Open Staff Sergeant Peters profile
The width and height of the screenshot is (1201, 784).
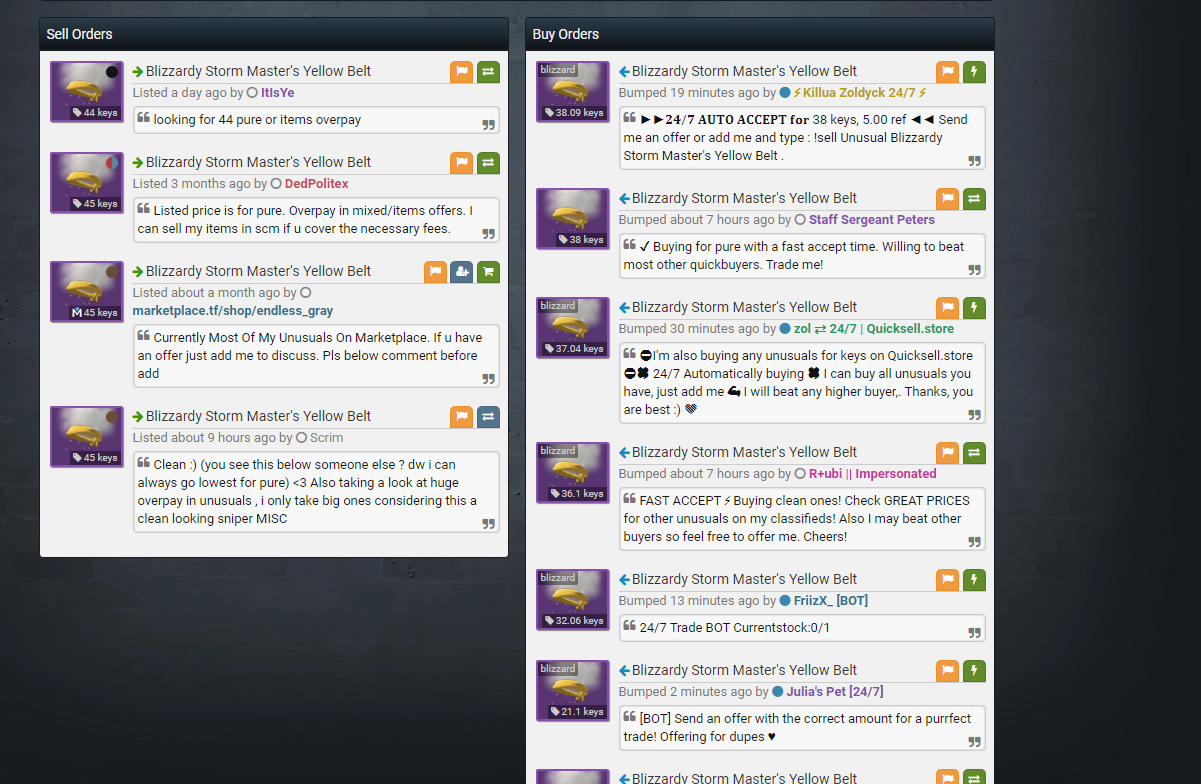click(872, 220)
